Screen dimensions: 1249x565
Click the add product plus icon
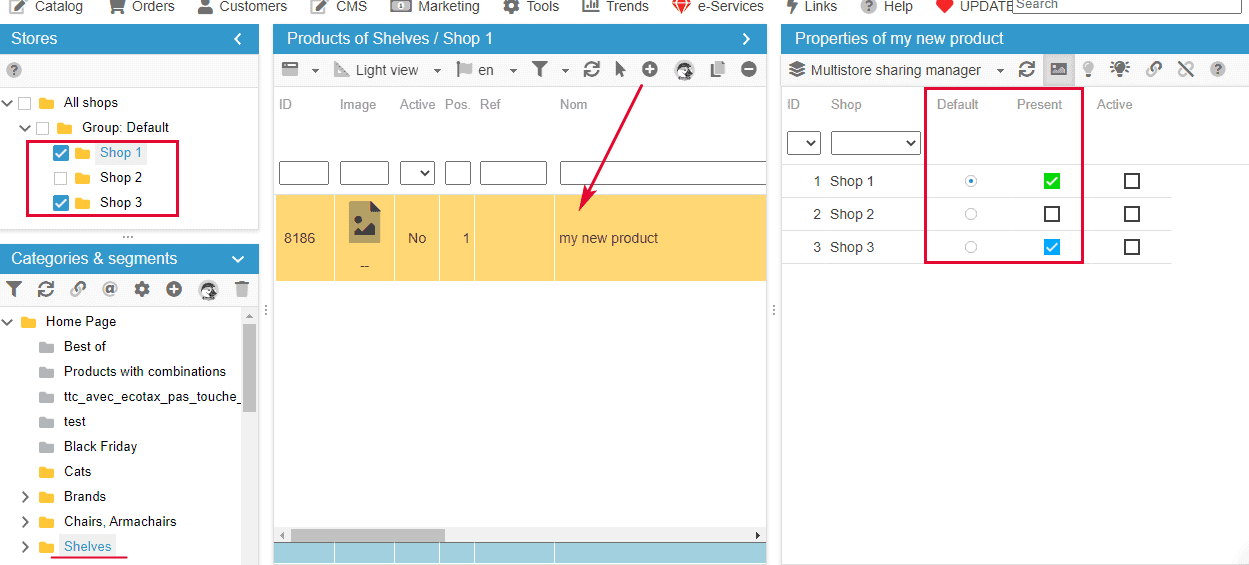tap(650, 70)
